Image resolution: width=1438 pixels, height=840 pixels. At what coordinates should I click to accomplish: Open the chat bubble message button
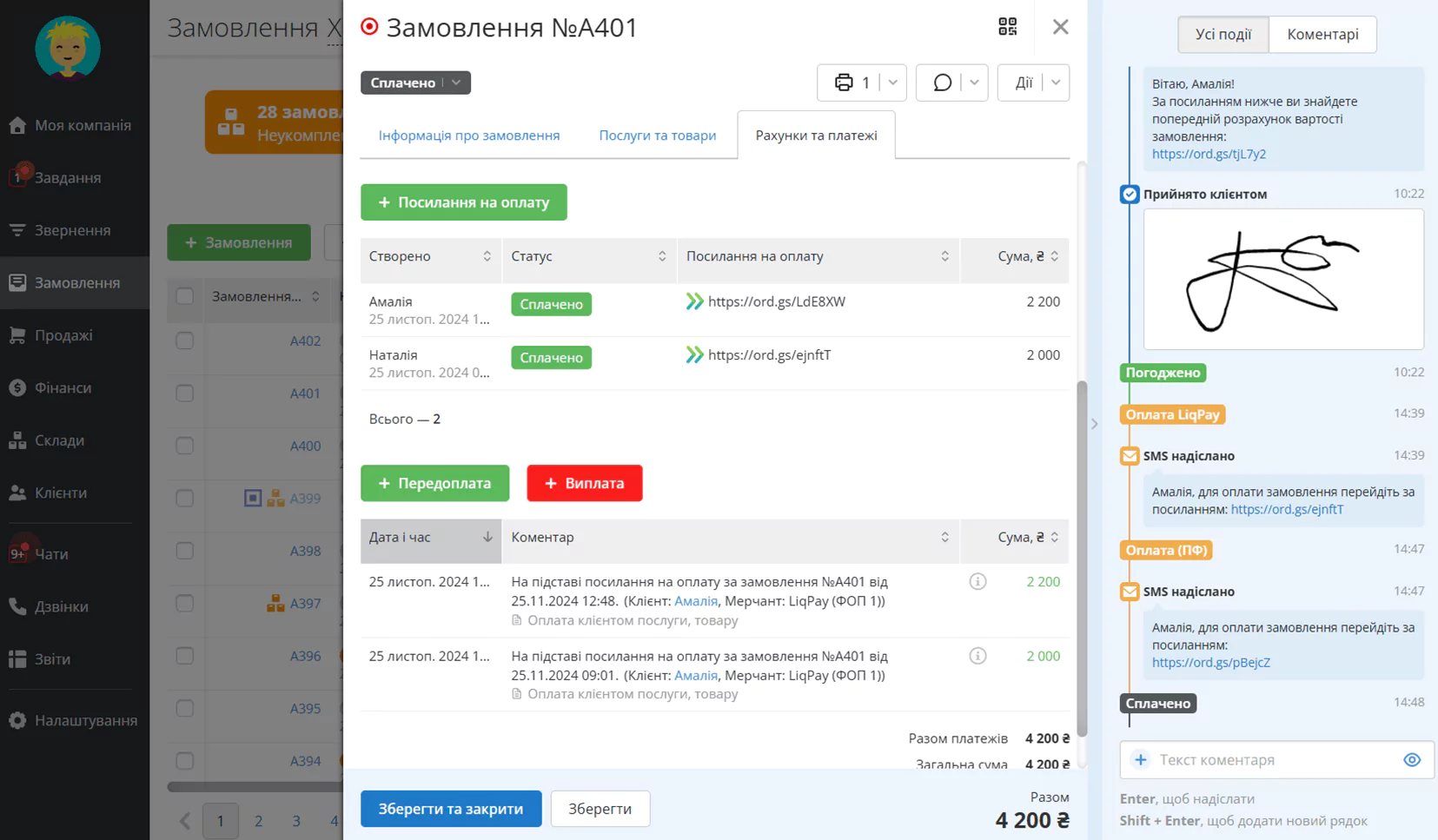(x=943, y=83)
